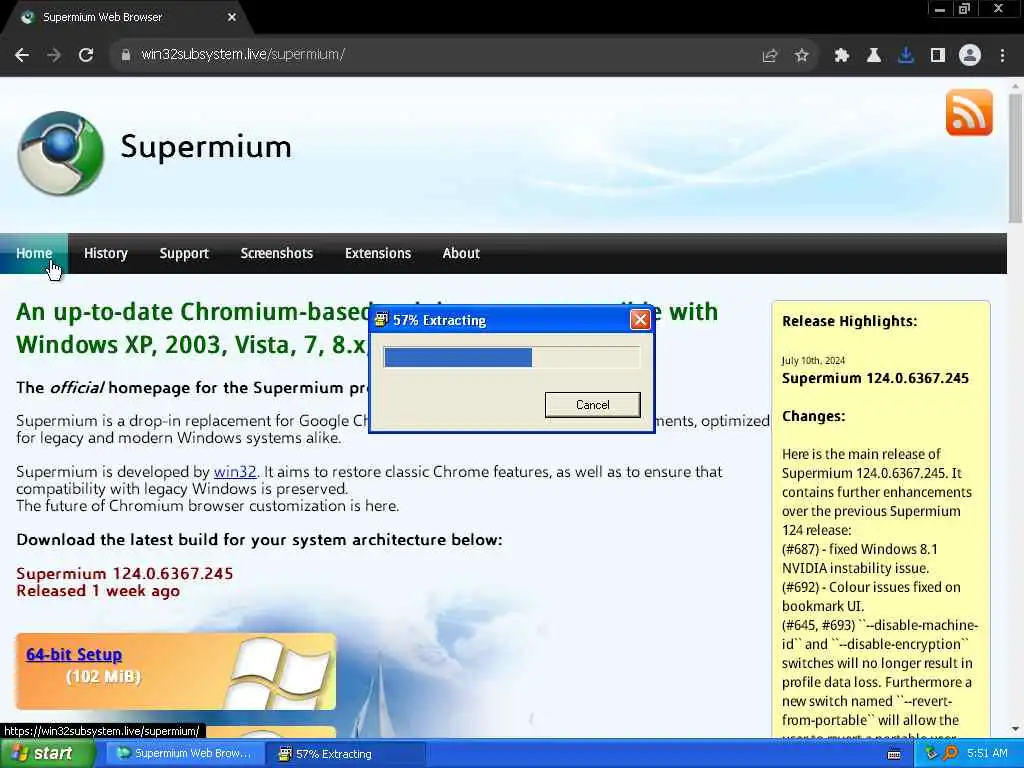The image size is (1024, 768).
Task: Open the Extensions navigation item
Action: coord(378,253)
